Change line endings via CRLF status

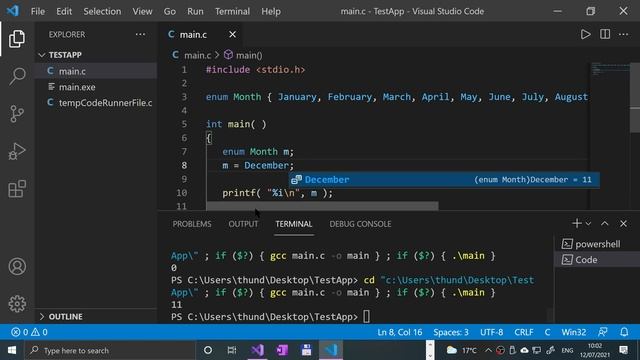[524, 332]
